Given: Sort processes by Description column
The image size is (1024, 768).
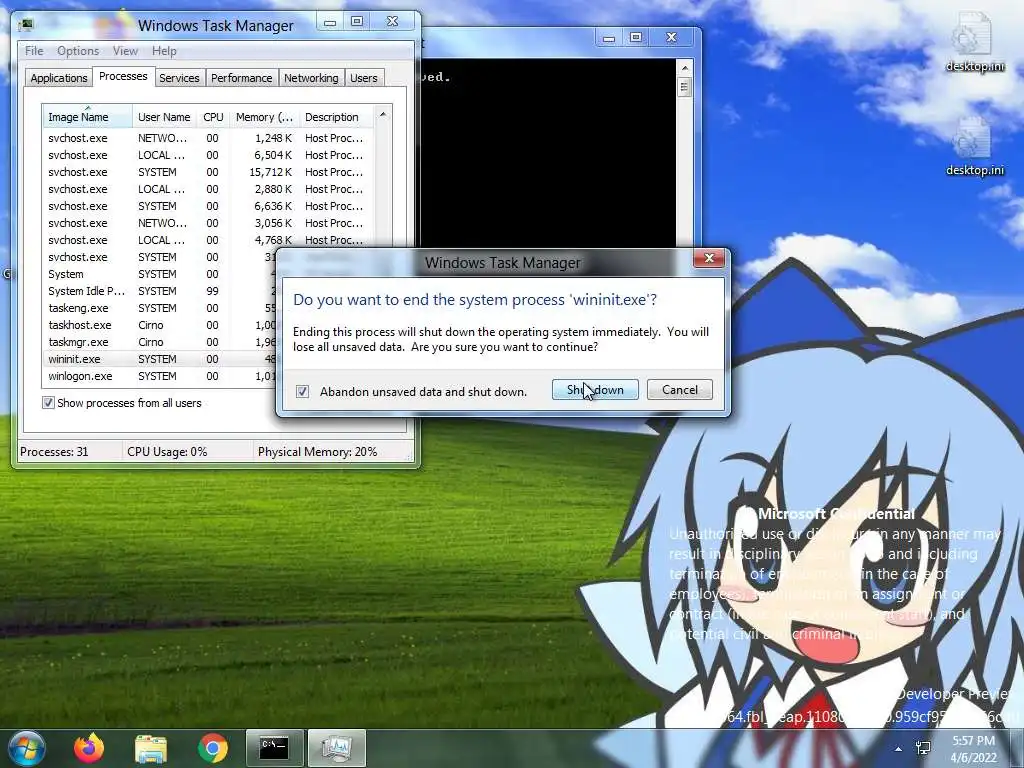Looking at the screenshot, I should 336,117.
